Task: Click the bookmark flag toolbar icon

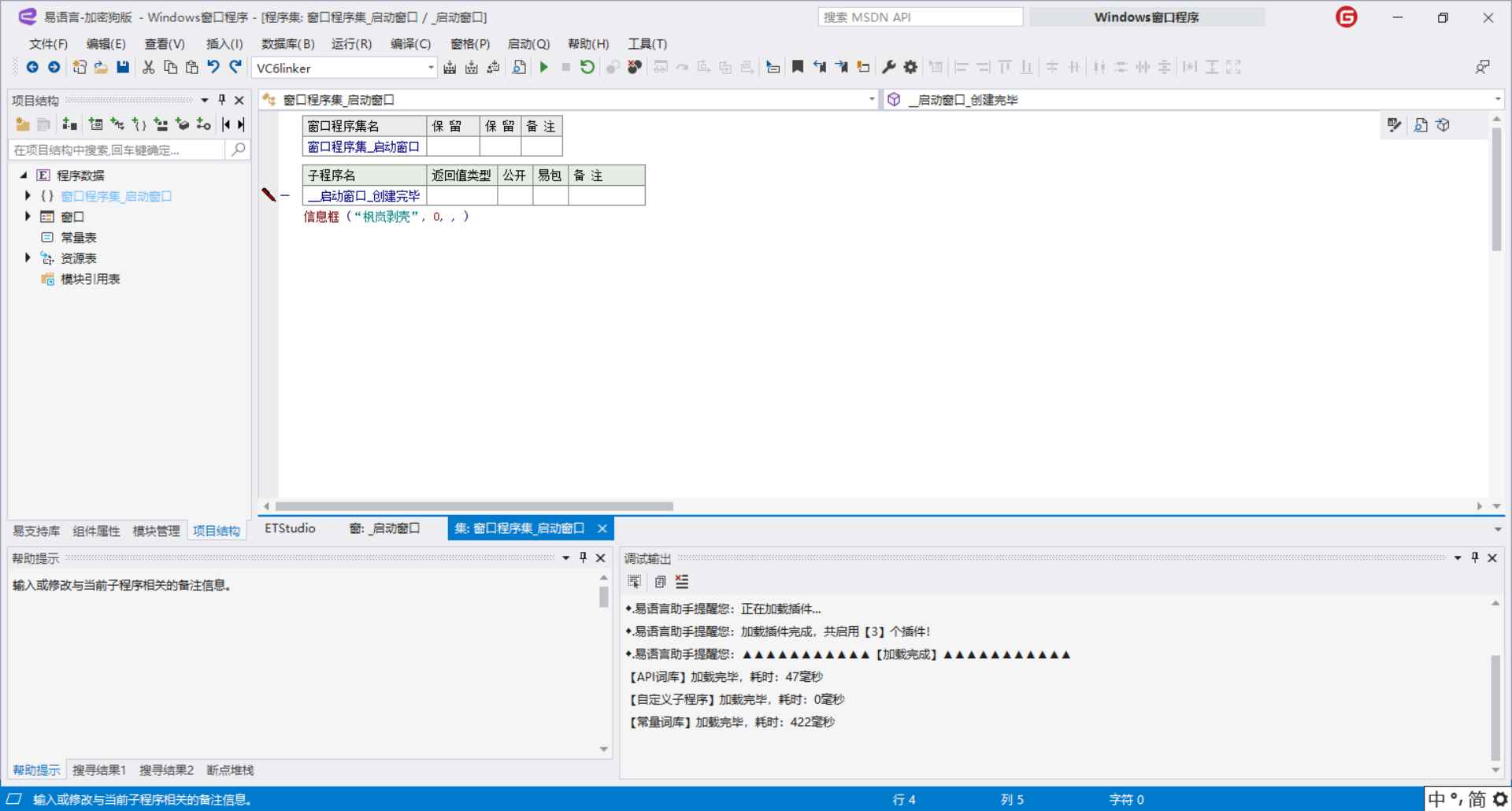Action: point(797,68)
